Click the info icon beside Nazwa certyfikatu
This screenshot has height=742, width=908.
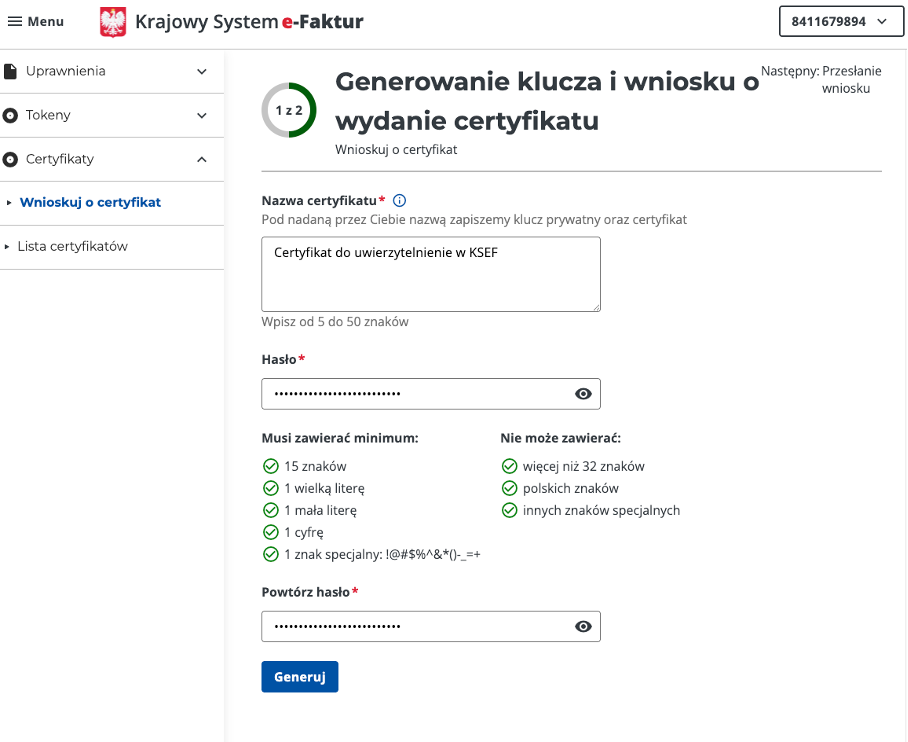point(400,200)
